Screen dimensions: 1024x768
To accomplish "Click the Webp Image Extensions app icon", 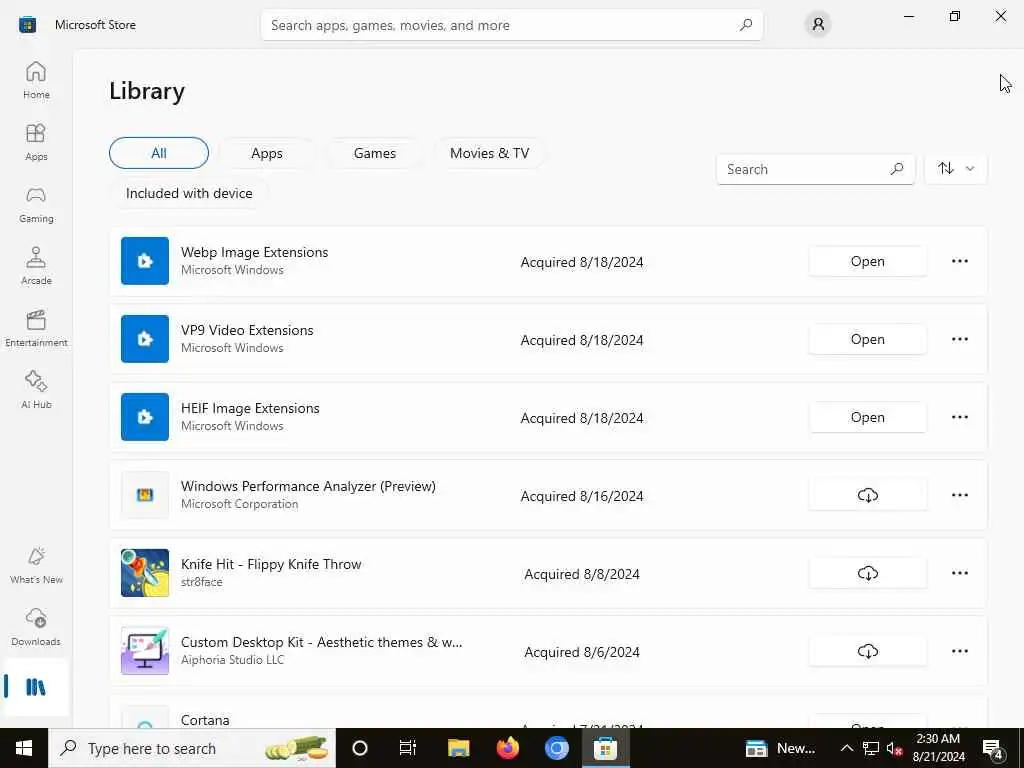I will 145,261.
